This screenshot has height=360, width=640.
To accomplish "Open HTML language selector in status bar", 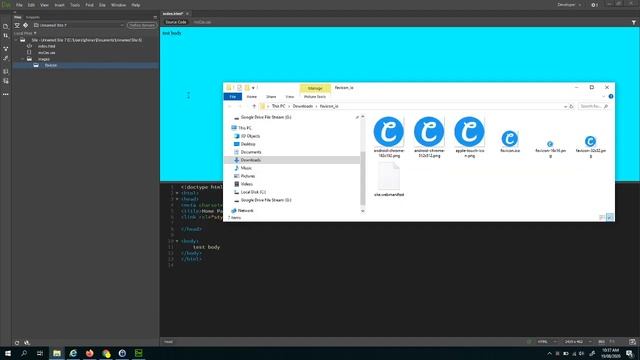I will tap(546, 342).
